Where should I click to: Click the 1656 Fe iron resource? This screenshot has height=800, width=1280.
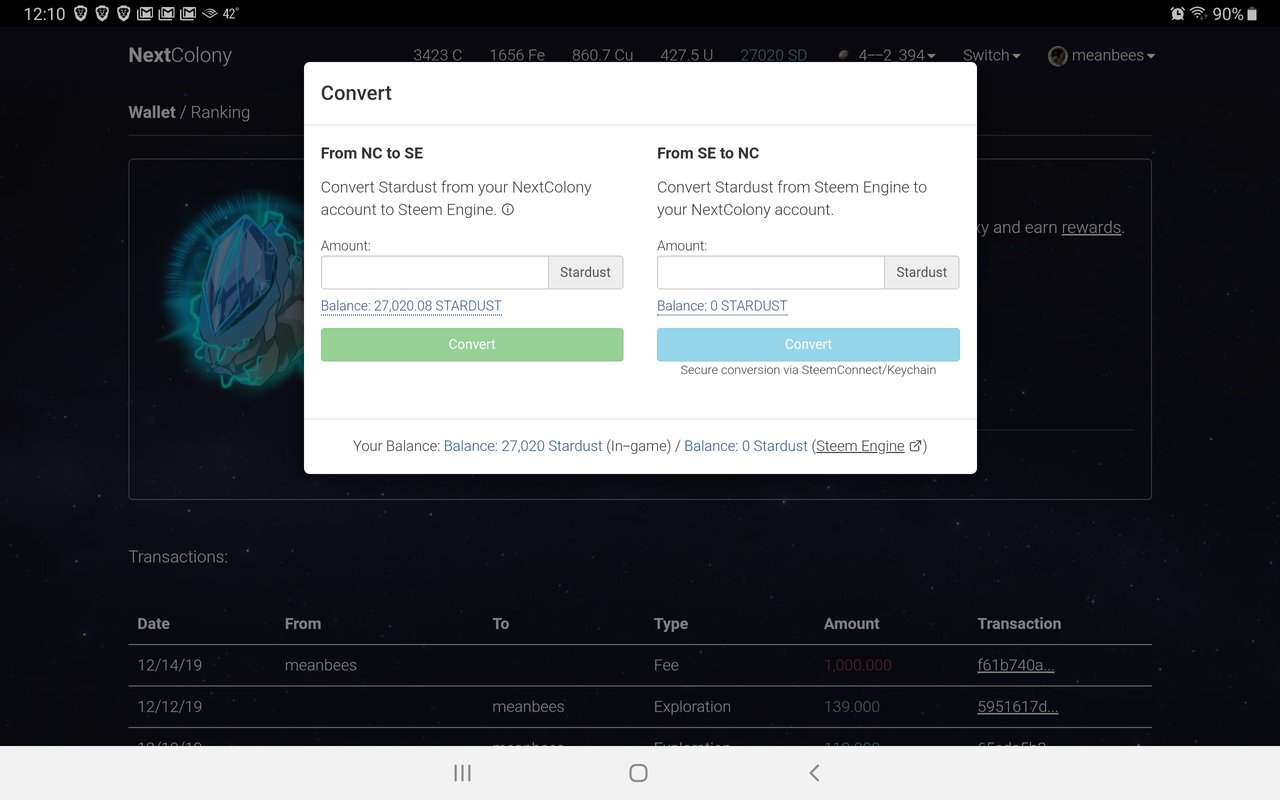pyautogui.click(x=517, y=55)
